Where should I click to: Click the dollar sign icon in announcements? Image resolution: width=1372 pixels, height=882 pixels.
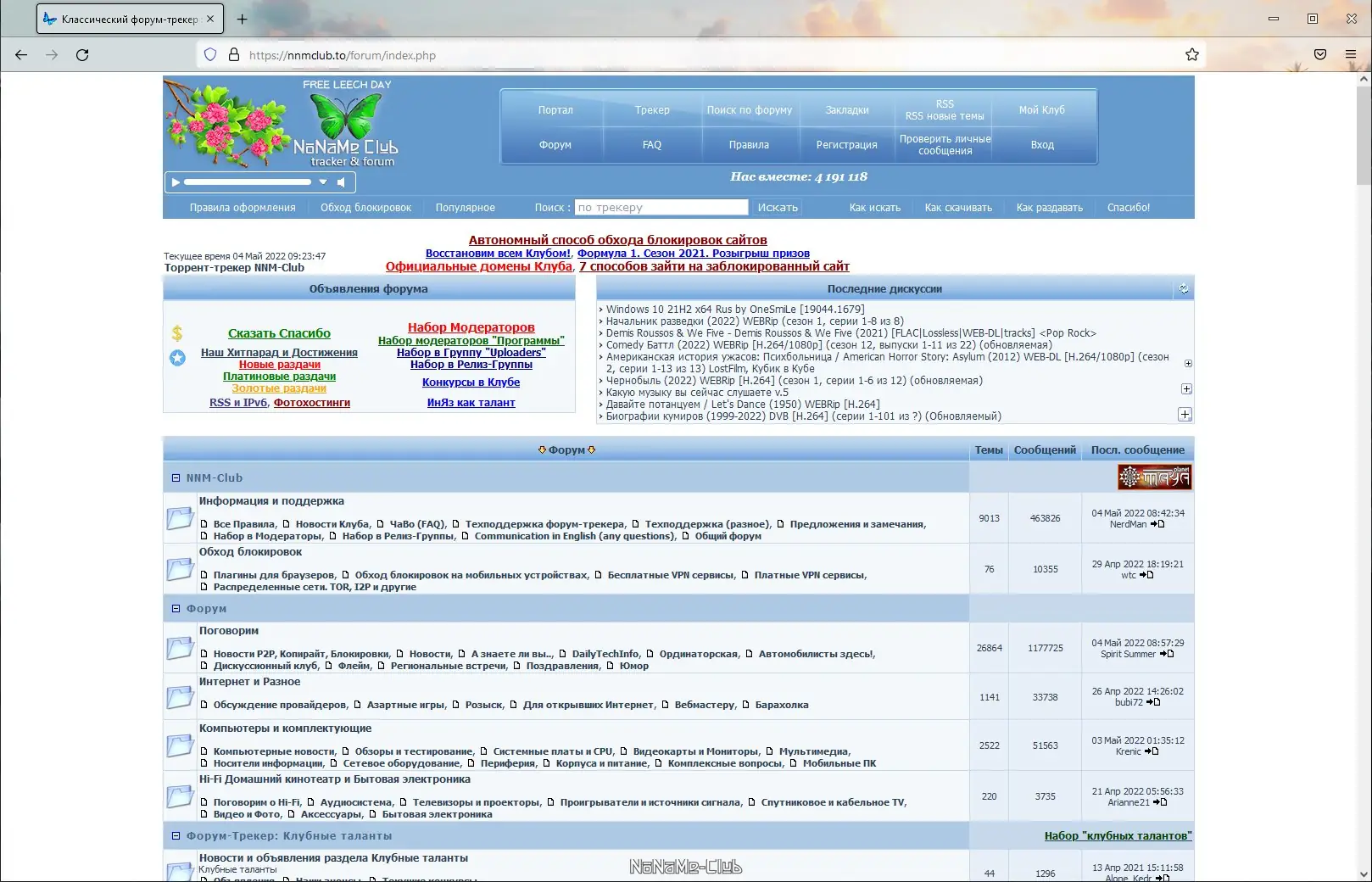(x=177, y=333)
